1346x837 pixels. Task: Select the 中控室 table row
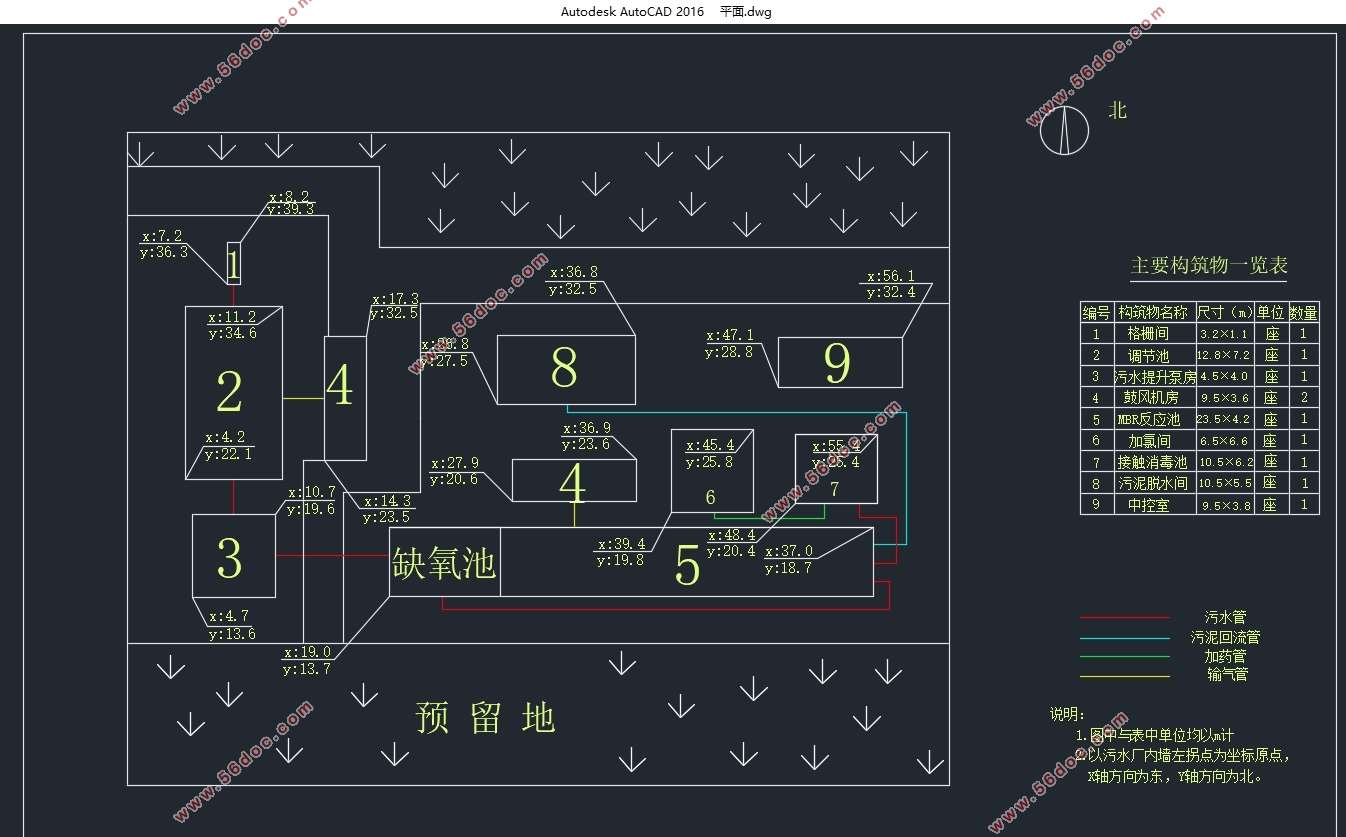pyautogui.click(x=1199, y=505)
